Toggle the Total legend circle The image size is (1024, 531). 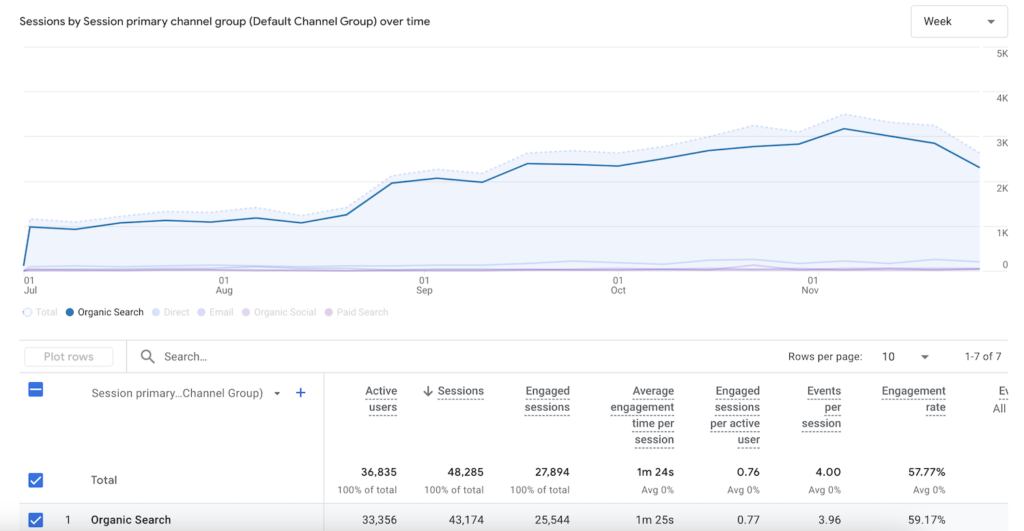coord(27,312)
